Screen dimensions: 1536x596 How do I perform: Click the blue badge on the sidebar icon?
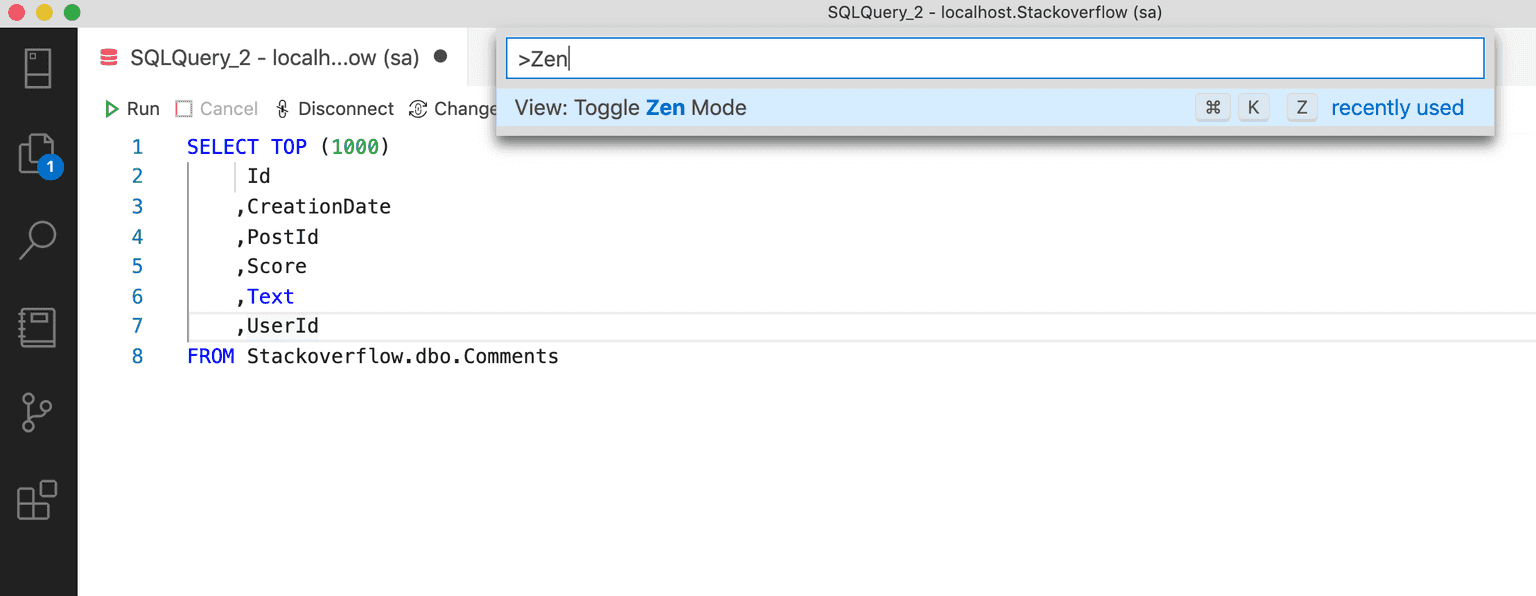tap(48, 167)
